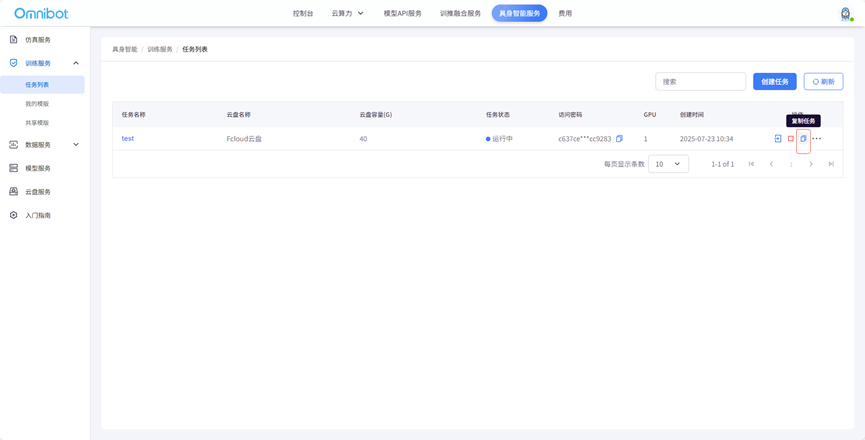
Task: Open the test task link
Action: [x=127, y=138]
